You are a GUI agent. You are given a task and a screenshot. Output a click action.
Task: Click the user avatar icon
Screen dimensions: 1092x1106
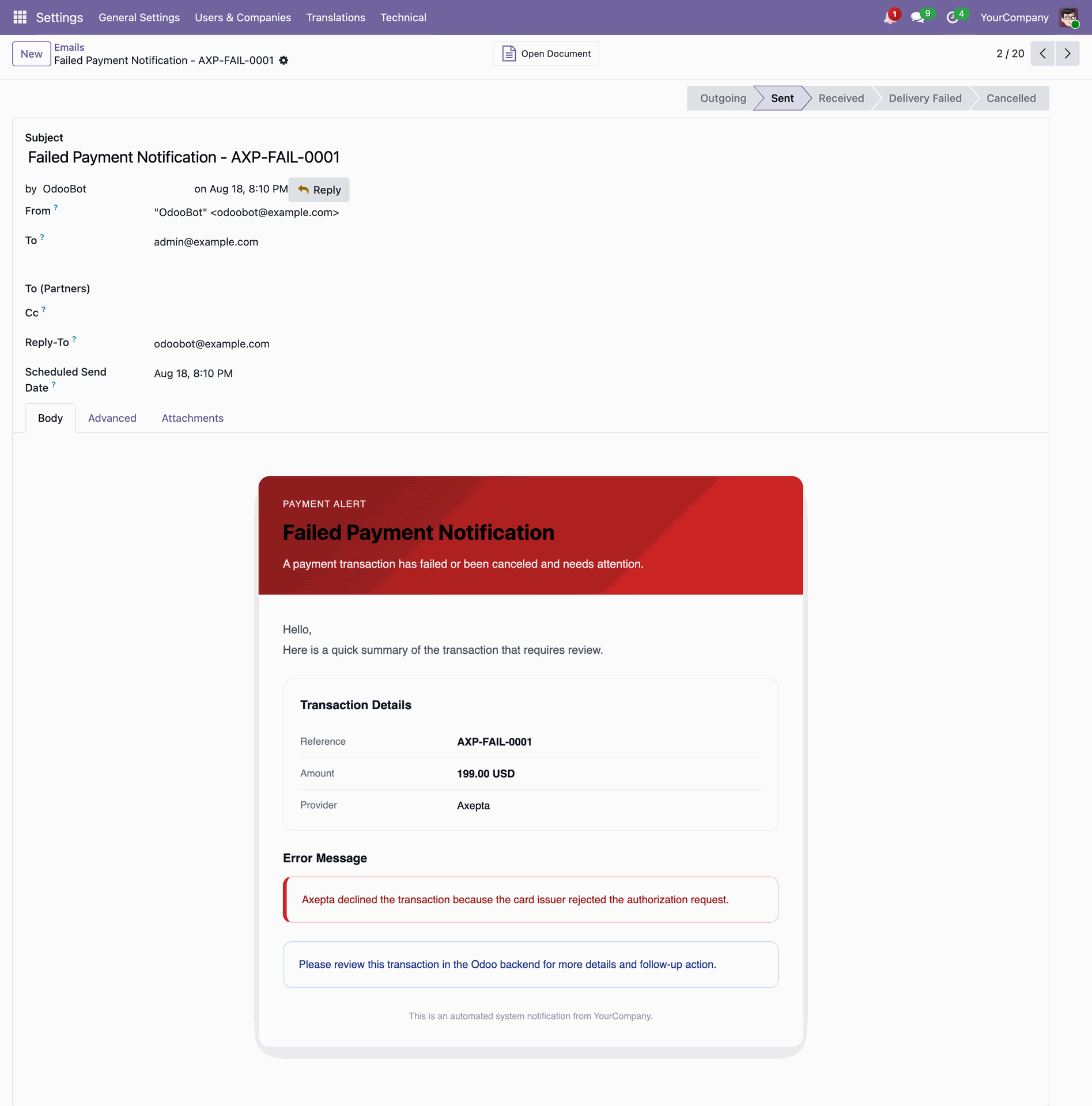[x=1069, y=17]
